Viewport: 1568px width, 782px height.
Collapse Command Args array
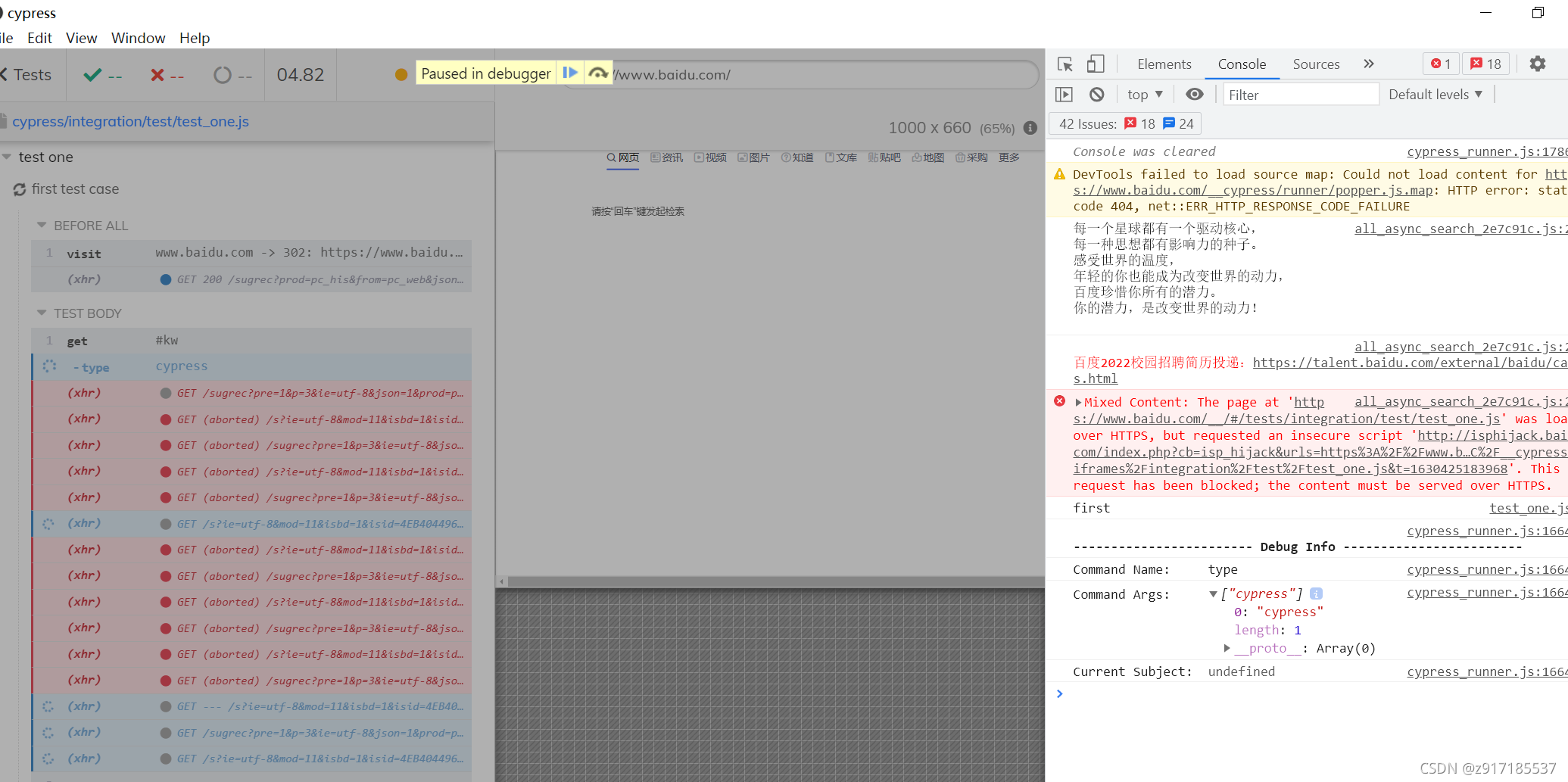click(x=1213, y=594)
